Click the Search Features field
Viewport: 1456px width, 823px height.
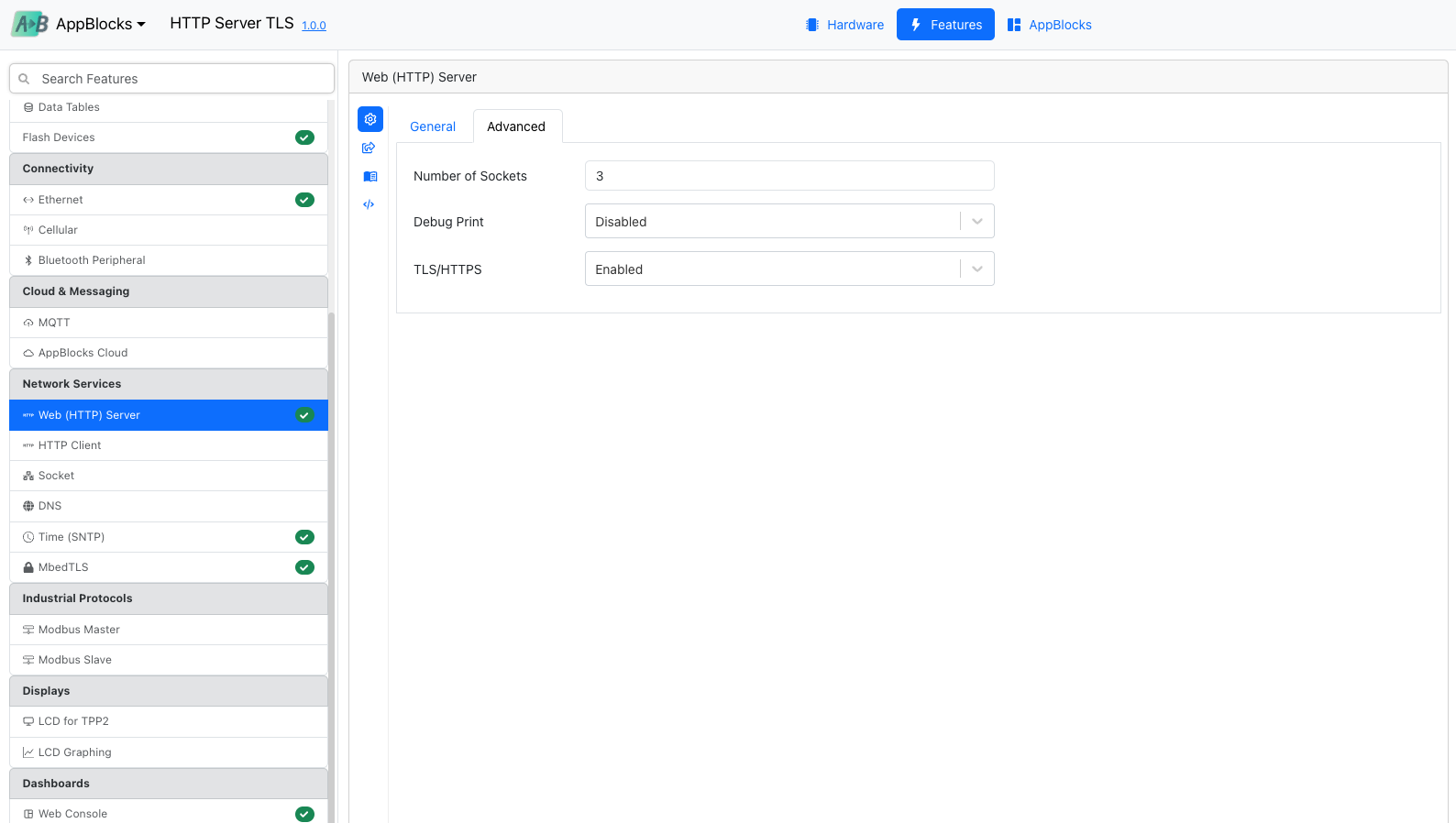pos(171,79)
